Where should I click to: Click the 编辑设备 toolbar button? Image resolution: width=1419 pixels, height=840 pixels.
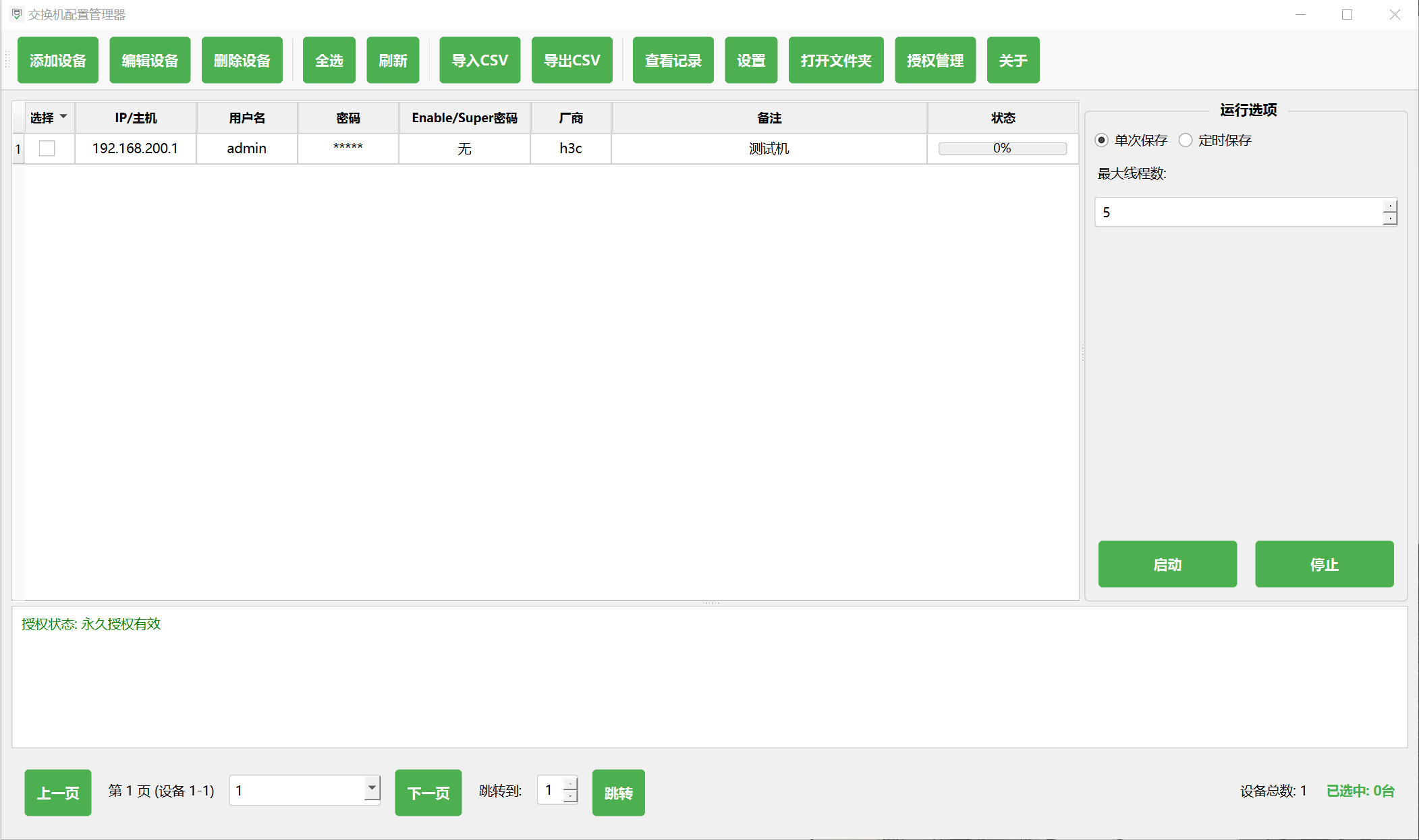point(150,61)
